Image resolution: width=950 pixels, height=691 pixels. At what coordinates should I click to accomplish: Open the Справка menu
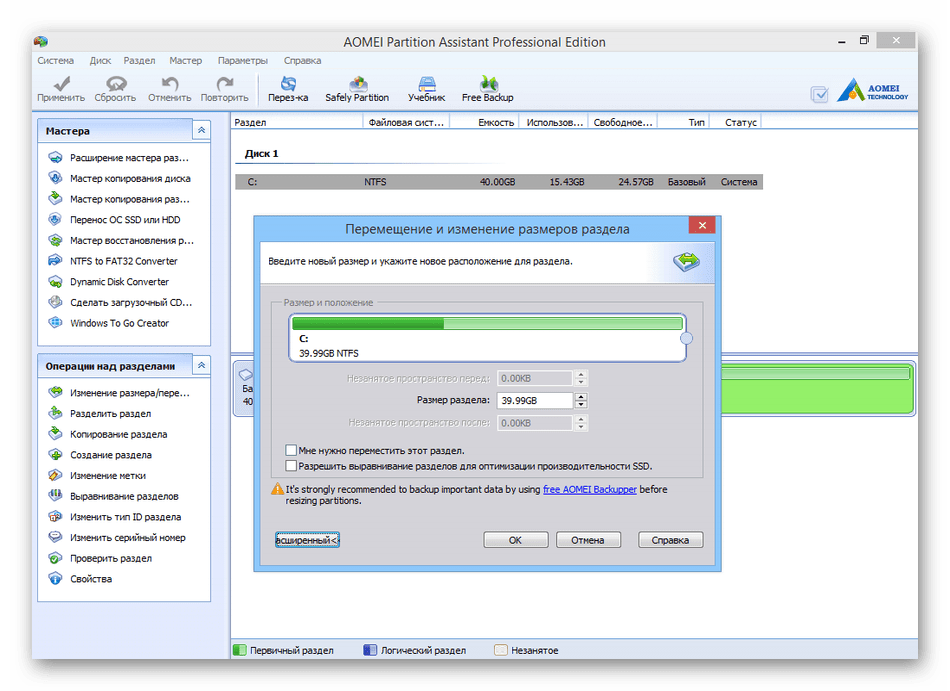click(x=302, y=61)
